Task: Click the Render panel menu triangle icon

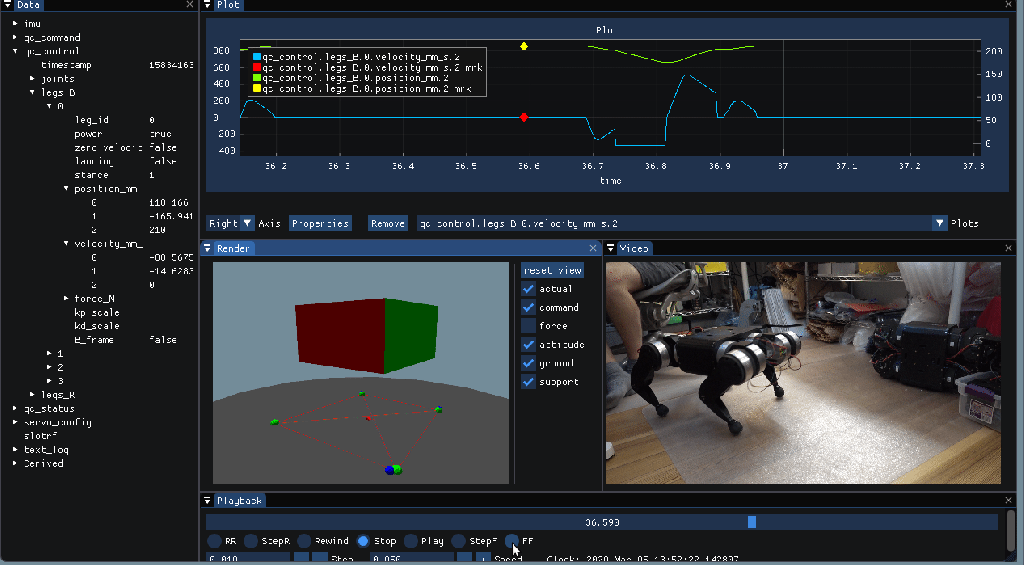Action: pyautogui.click(x=208, y=248)
